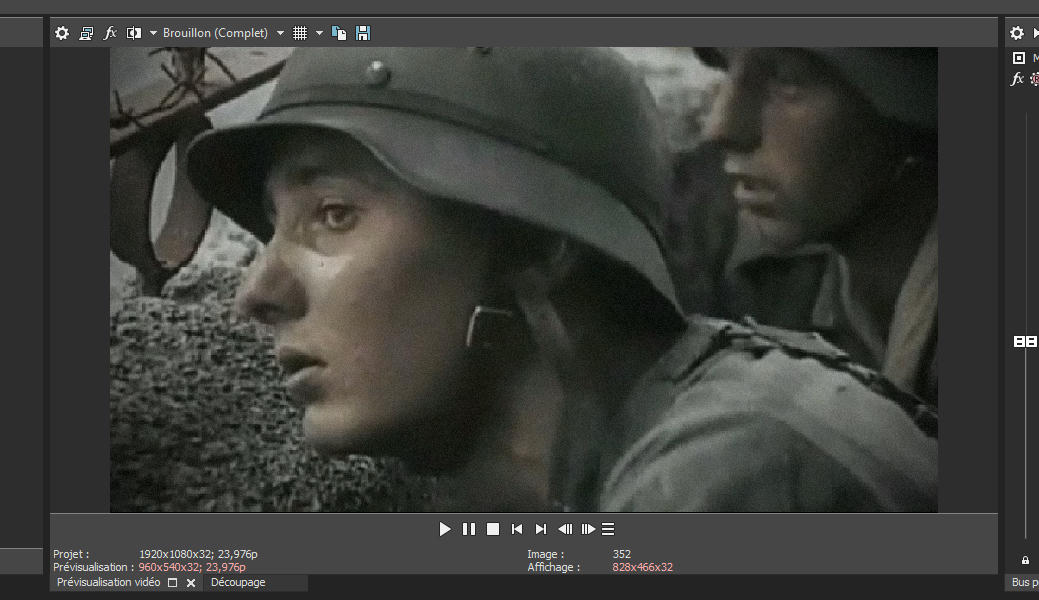Viewport: 1039px width, 600px height.
Task: Click the Prévisualisation : label
Action: [93, 568]
